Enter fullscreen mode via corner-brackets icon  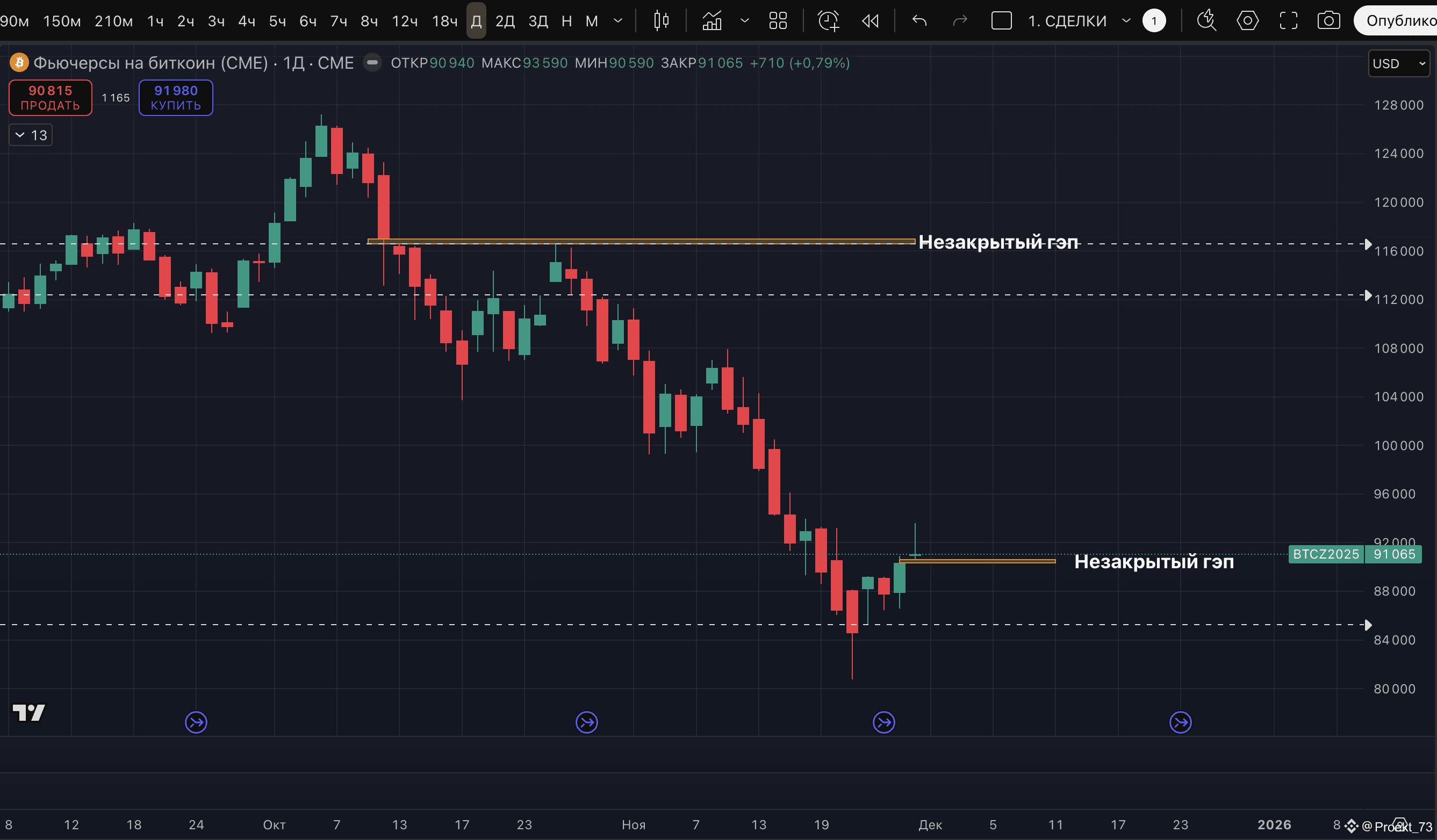click(1288, 21)
